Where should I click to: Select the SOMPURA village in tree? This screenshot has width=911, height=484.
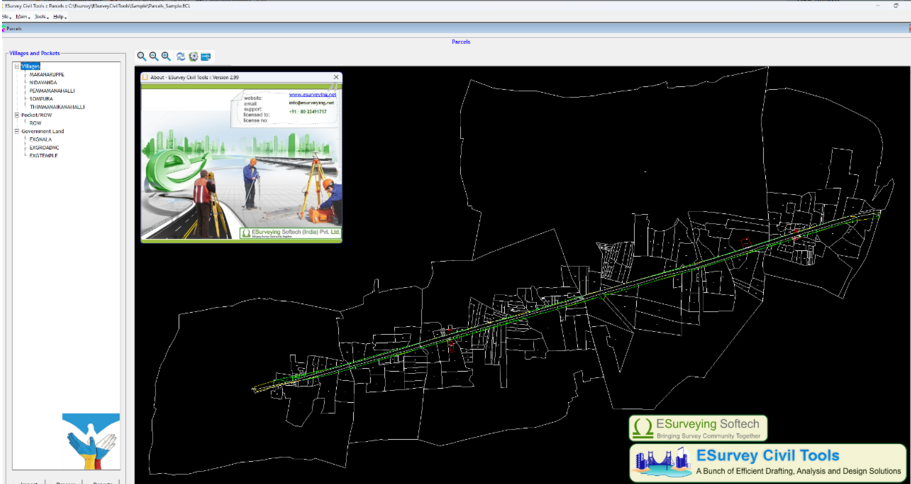[x=42, y=98]
